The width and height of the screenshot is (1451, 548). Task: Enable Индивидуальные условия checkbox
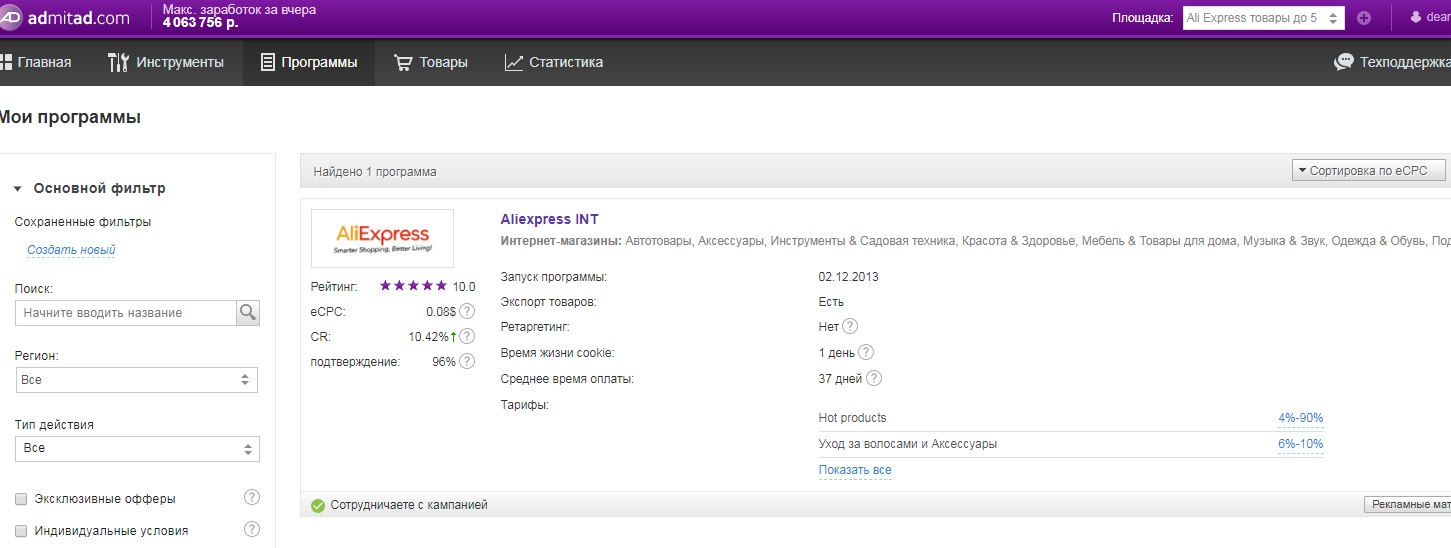tap(21, 531)
